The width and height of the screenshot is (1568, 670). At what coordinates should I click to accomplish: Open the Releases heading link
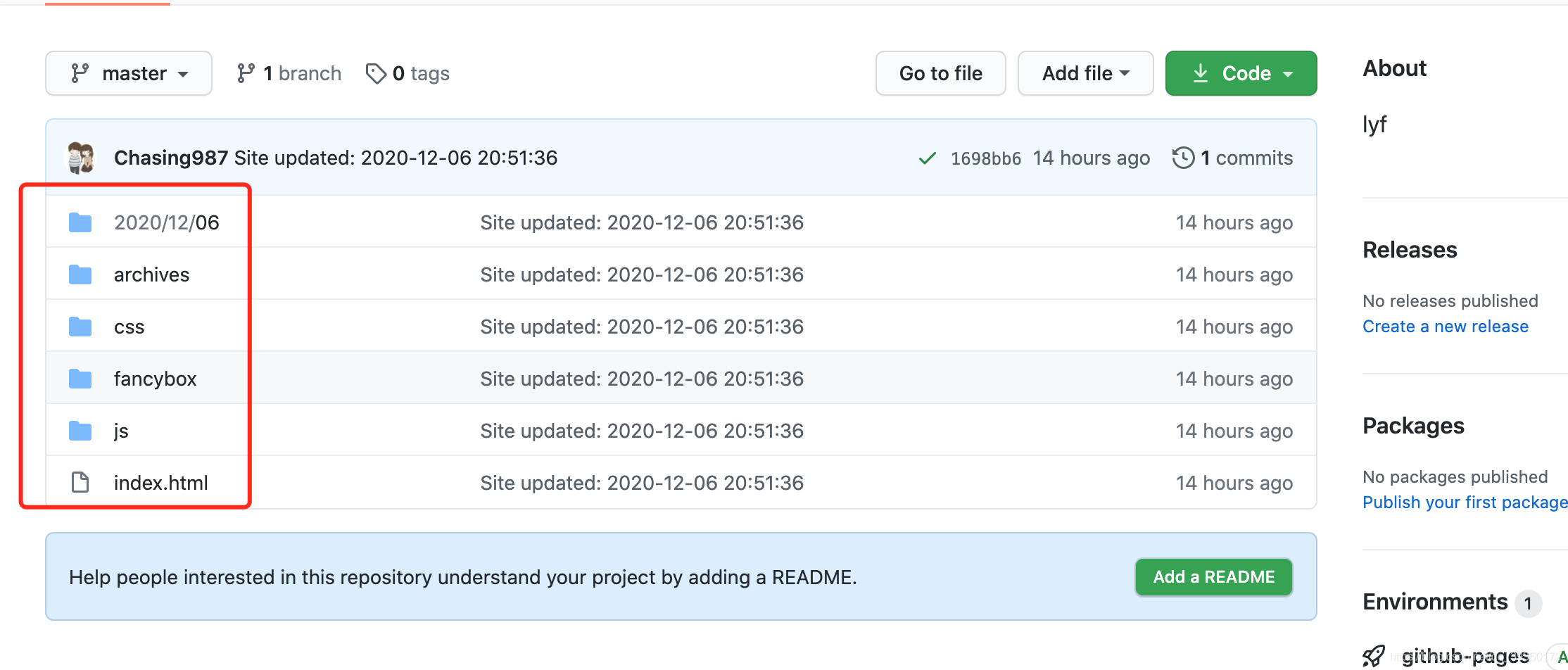1410,250
